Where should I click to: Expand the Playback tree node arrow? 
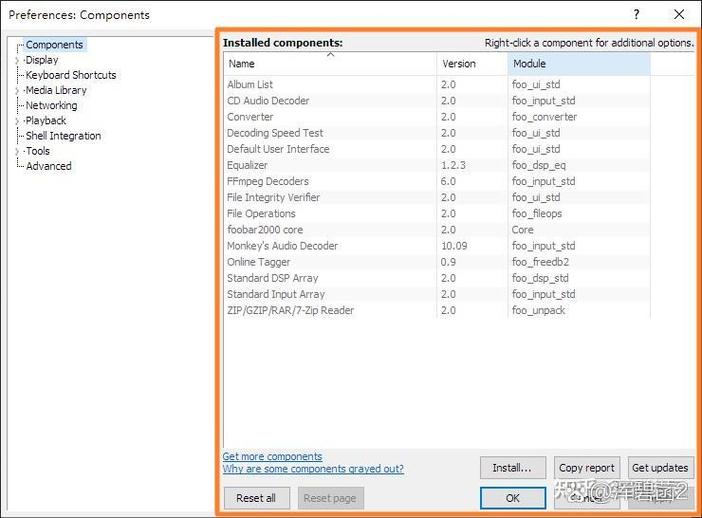pyautogui.click(x=17, y=121)
